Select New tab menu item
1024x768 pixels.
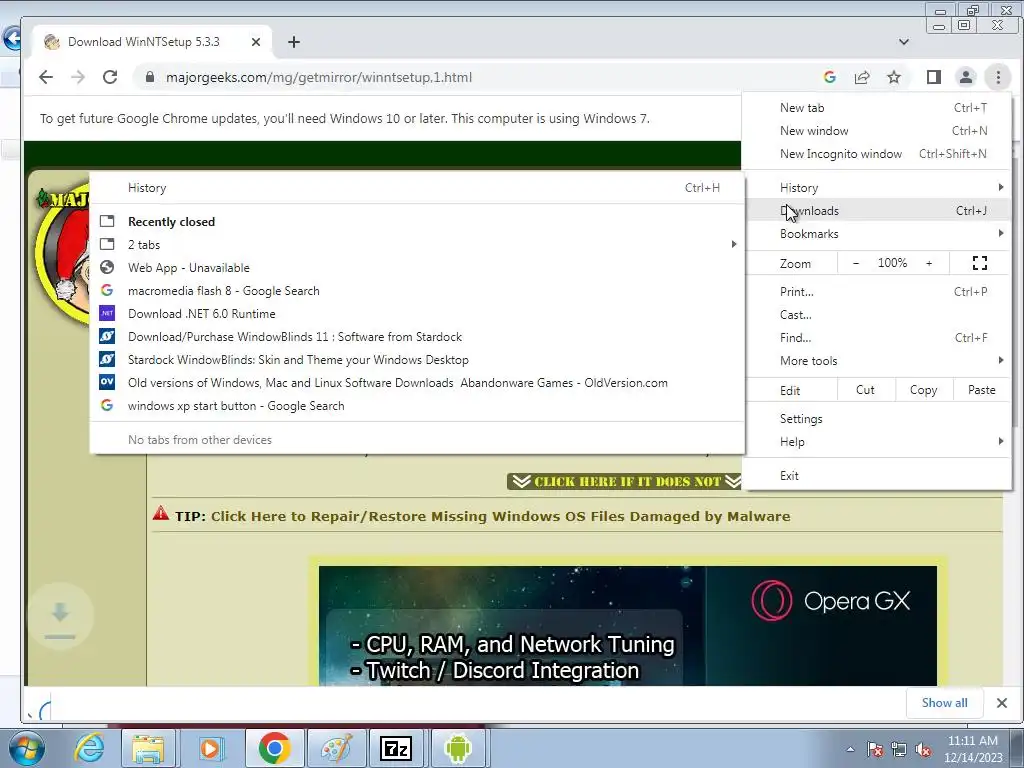(877, 108)
